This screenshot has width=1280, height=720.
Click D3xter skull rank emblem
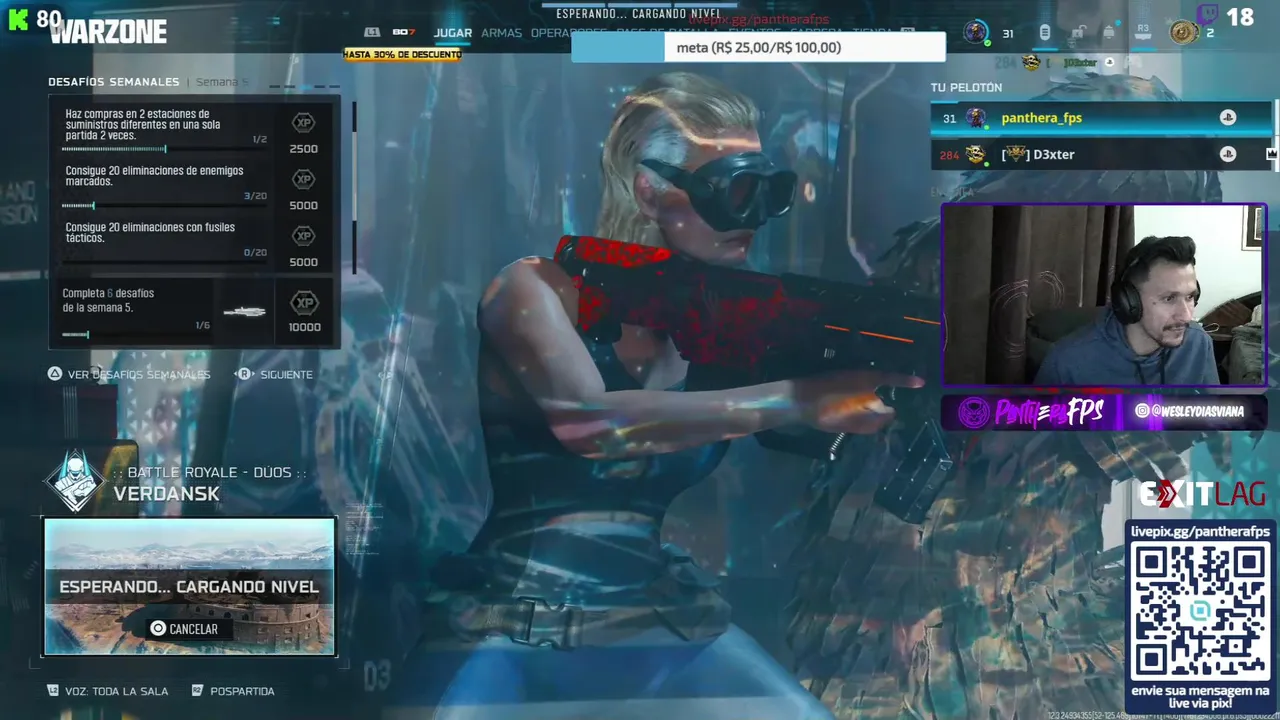coord(975,154)
